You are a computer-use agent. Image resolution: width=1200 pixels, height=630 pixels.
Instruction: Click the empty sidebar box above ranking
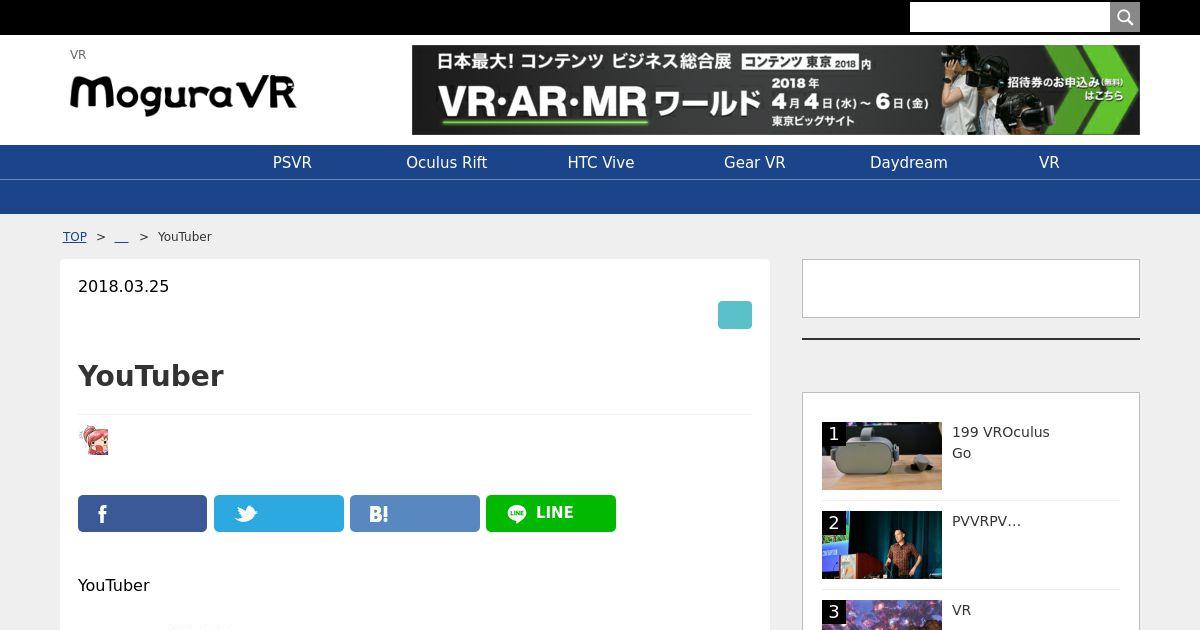(x=971, y=289)
